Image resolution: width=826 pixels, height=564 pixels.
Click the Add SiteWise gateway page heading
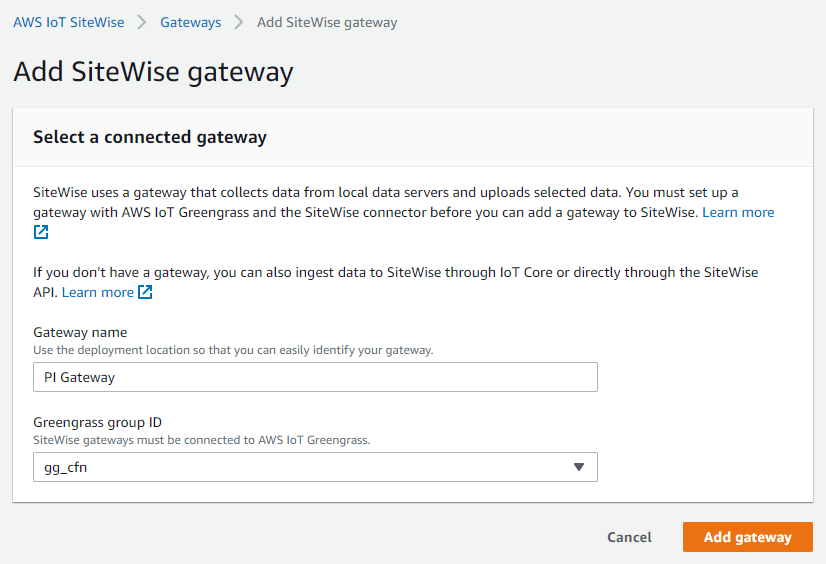click(x=153, y=72)
